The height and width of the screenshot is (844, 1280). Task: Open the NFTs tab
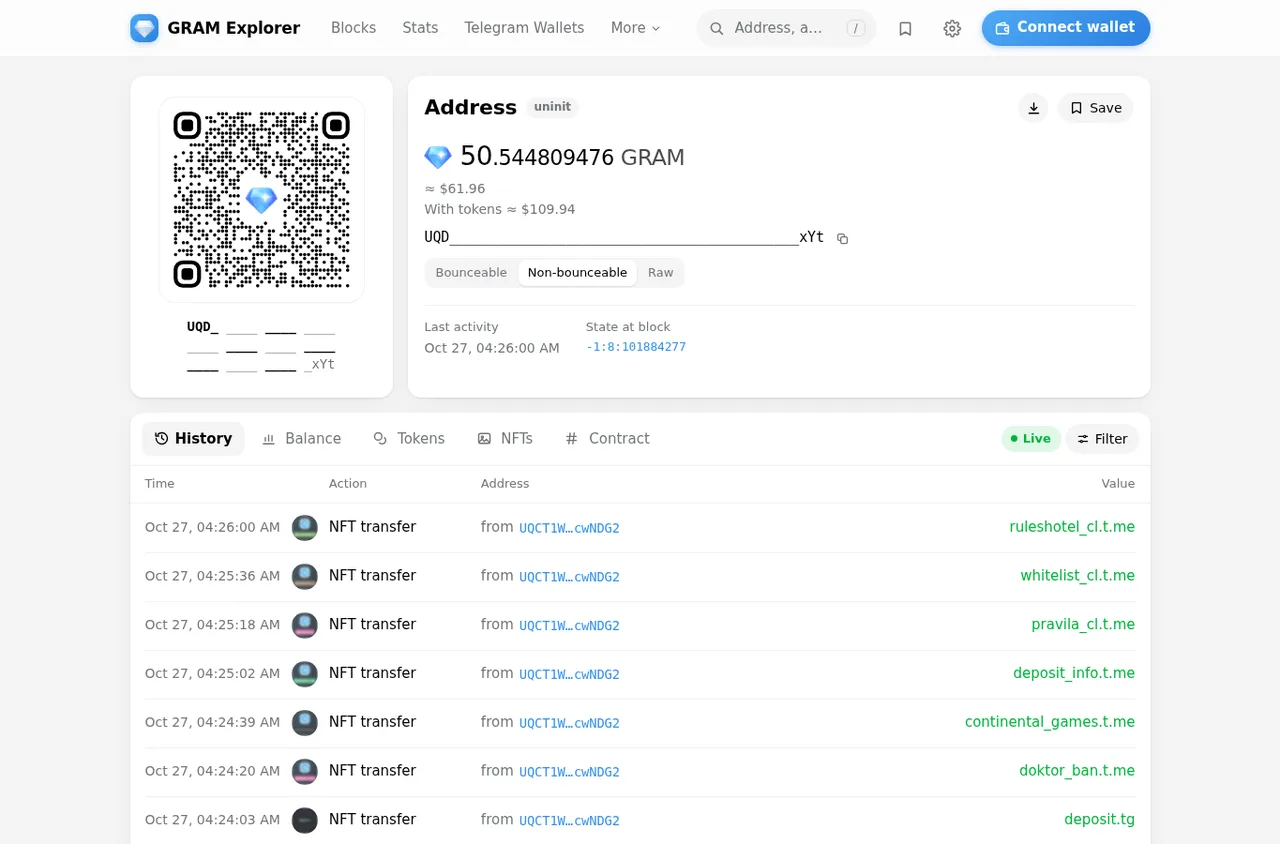point(505,439)
